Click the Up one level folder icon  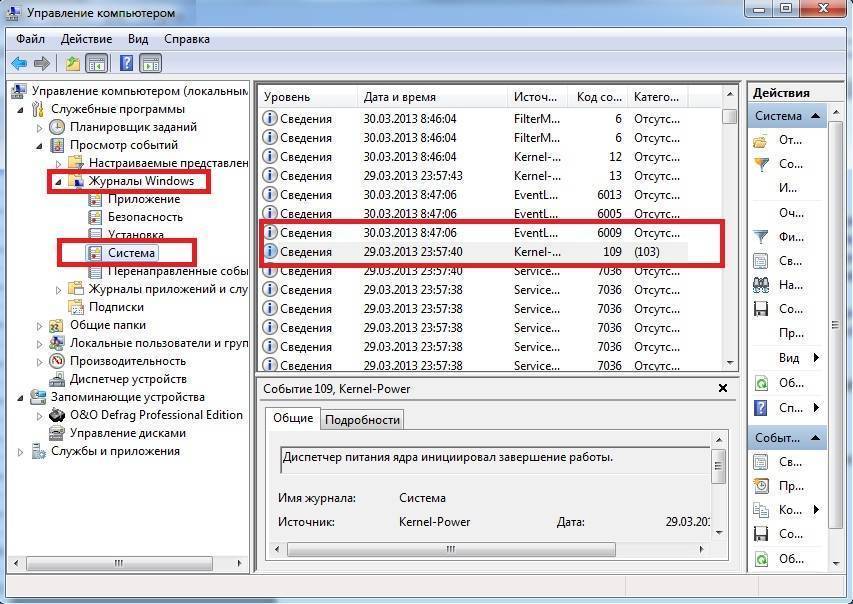coord(72,64)
